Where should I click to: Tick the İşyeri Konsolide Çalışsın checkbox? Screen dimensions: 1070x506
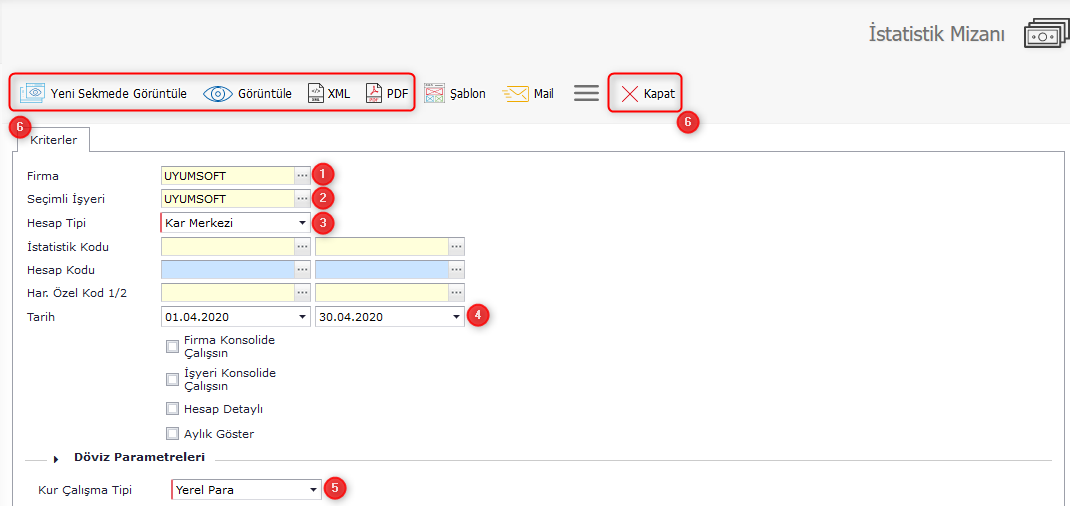pos(173,380)
